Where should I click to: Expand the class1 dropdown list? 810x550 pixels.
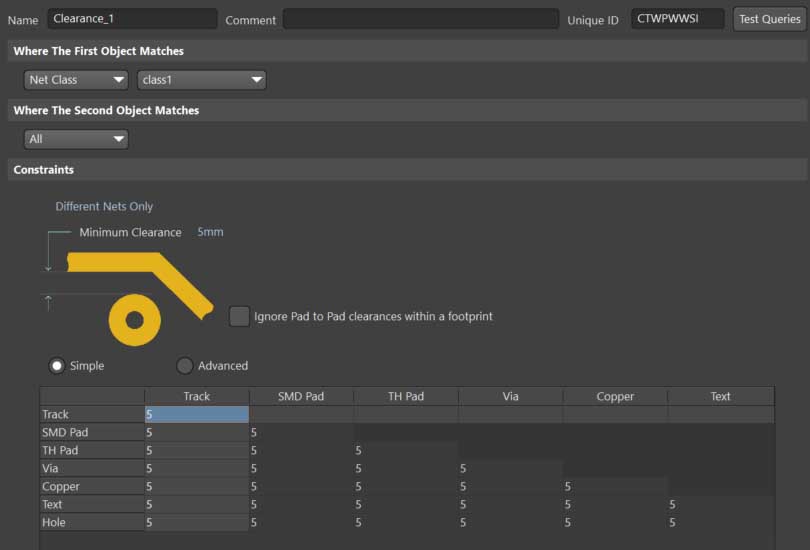(x=201, y=80)
